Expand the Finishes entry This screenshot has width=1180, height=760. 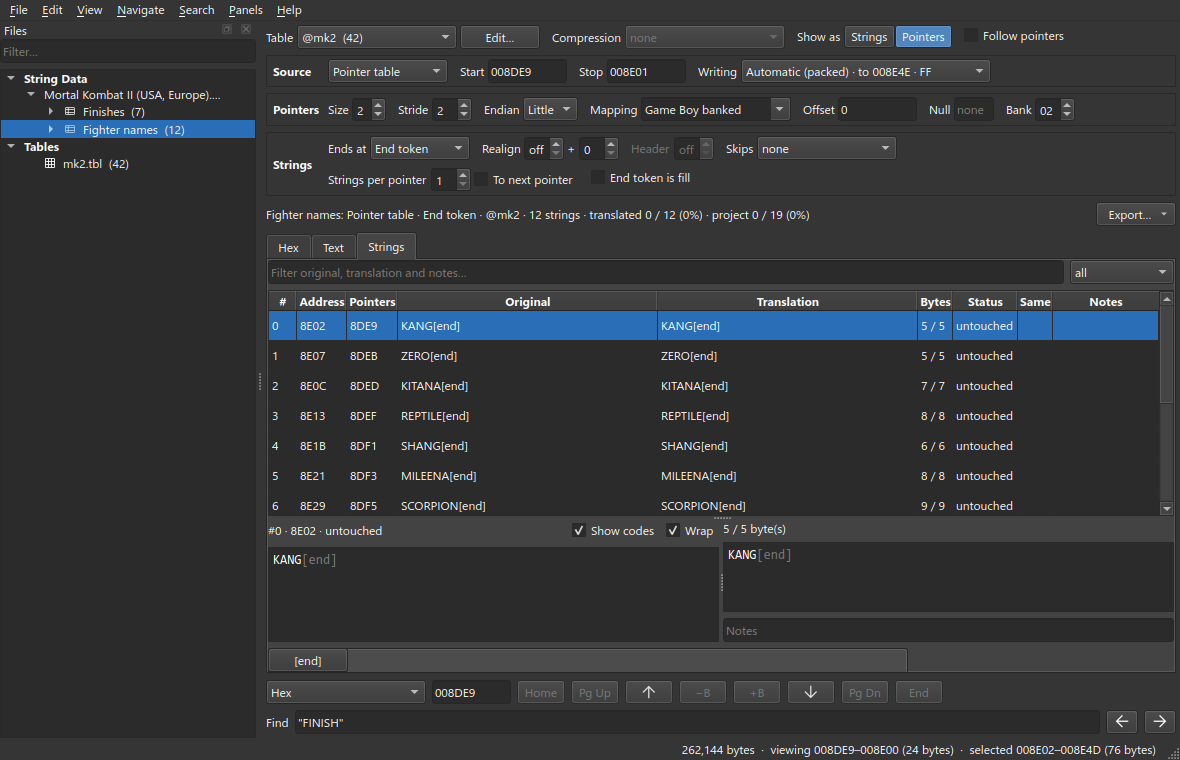(50, 111)
